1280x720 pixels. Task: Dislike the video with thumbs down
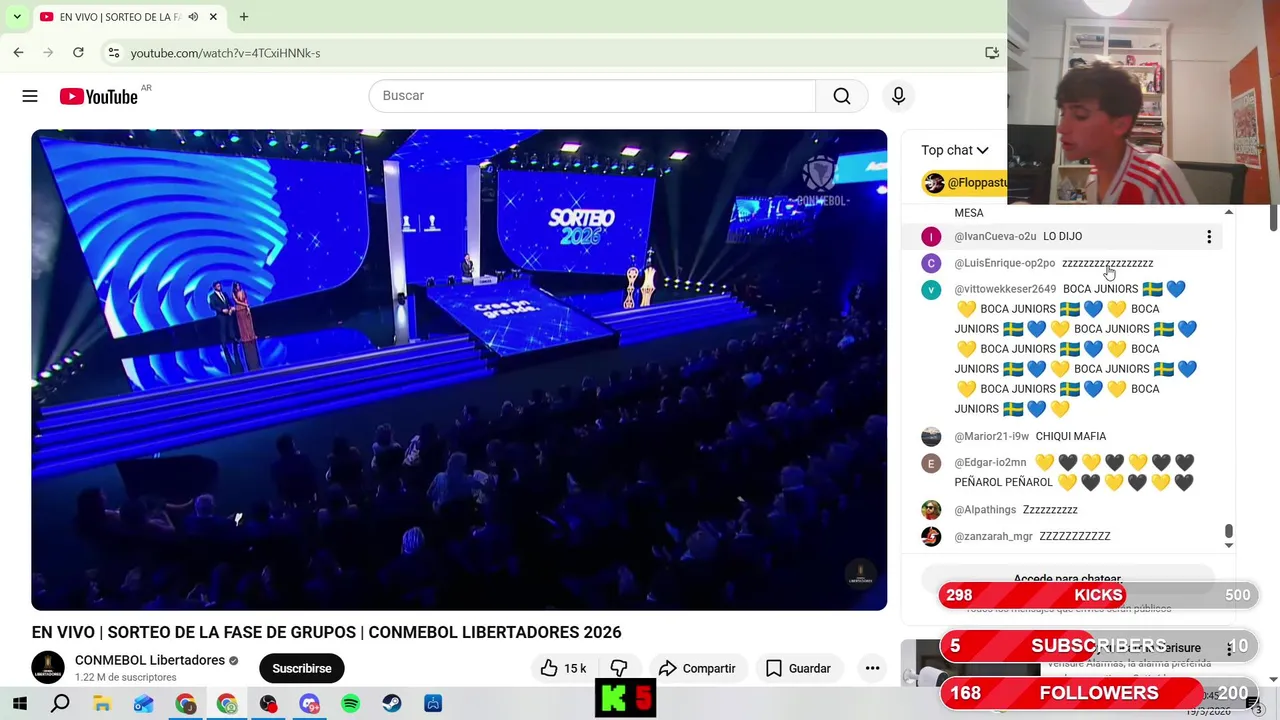pos(619,668)
